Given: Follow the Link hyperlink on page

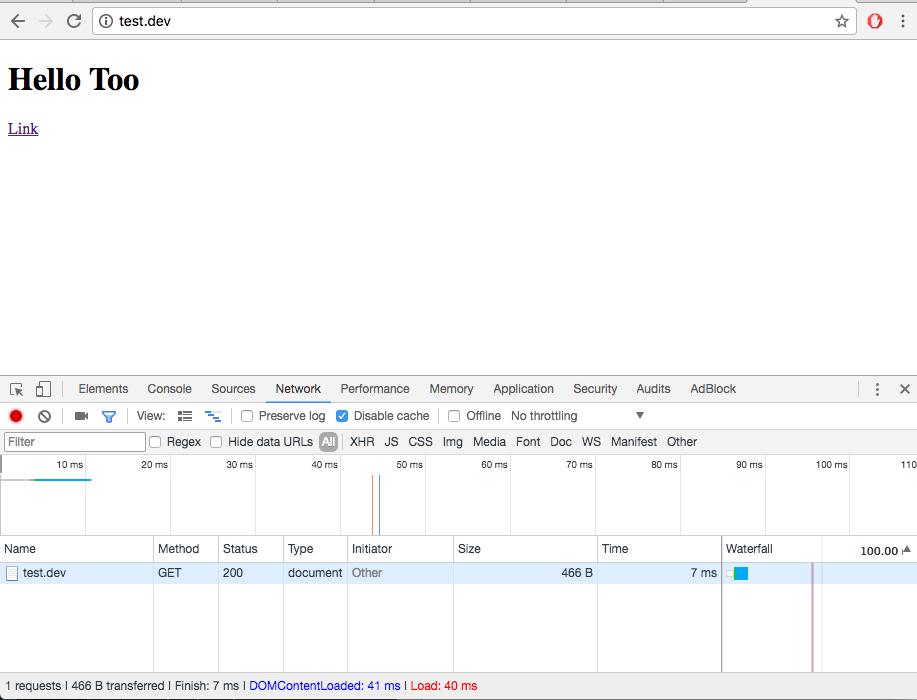Looking at the screenshot, I should 23,129.
